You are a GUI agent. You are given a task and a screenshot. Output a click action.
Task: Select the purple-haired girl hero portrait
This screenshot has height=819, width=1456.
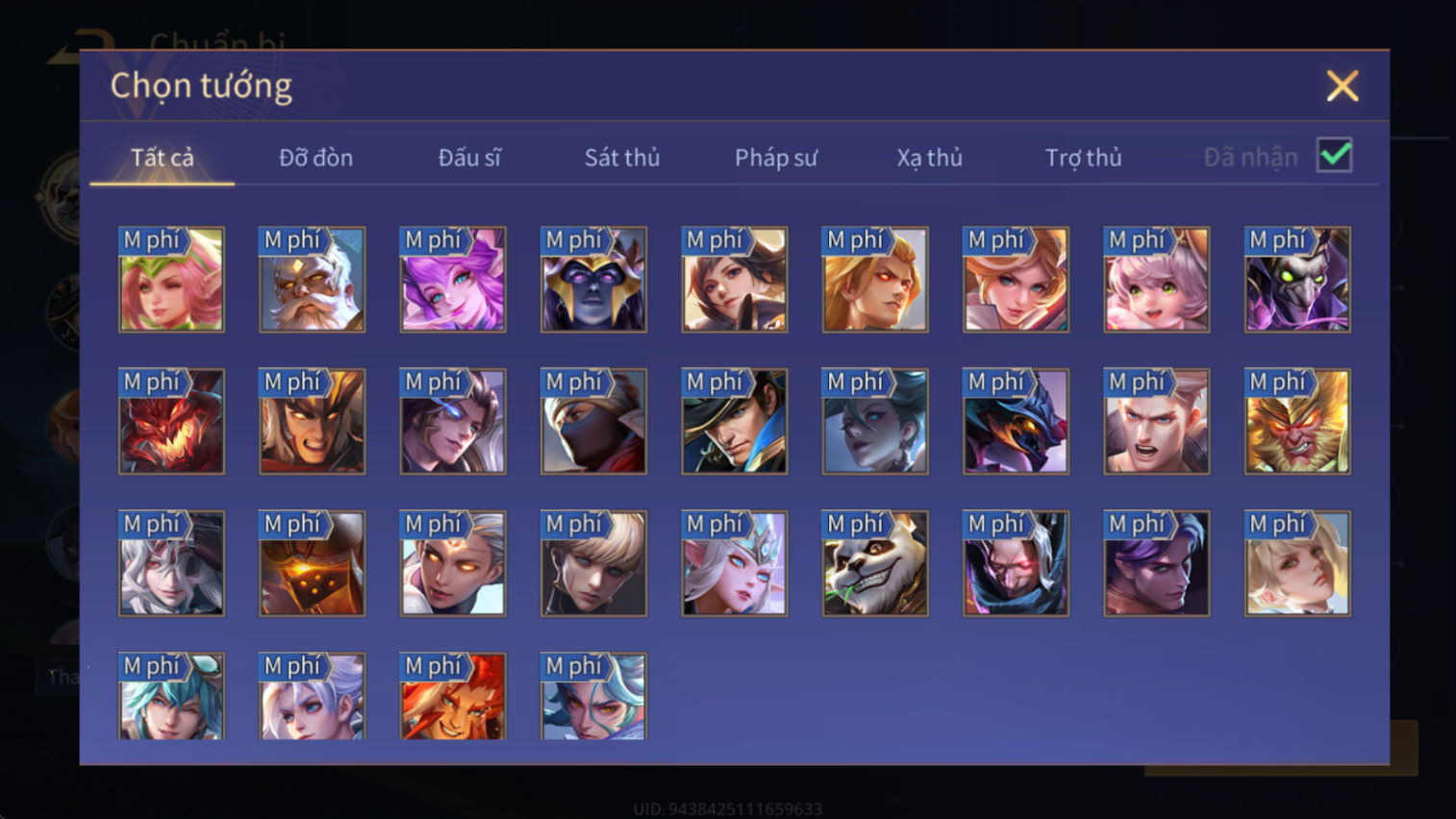[x=453, y=280]
